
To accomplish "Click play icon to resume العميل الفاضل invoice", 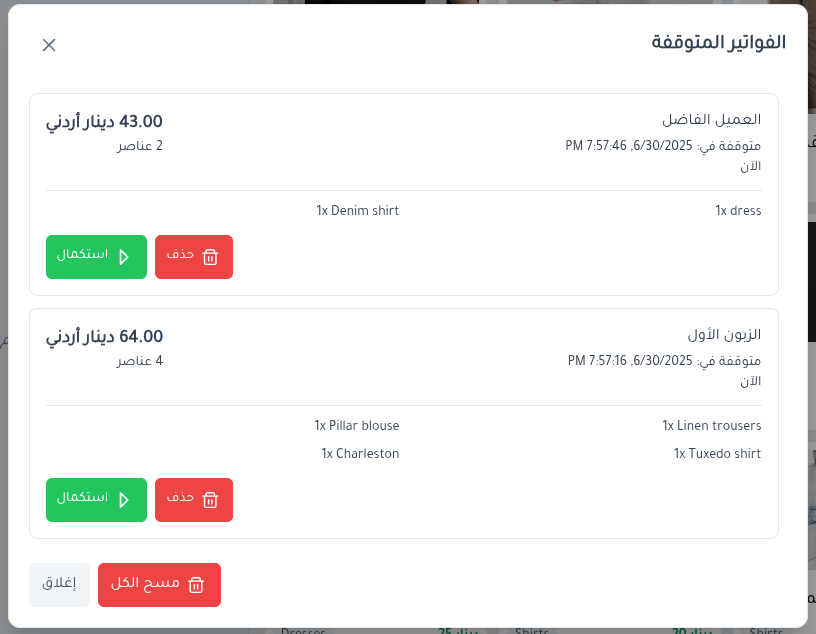I will click(x=124, y=257).
